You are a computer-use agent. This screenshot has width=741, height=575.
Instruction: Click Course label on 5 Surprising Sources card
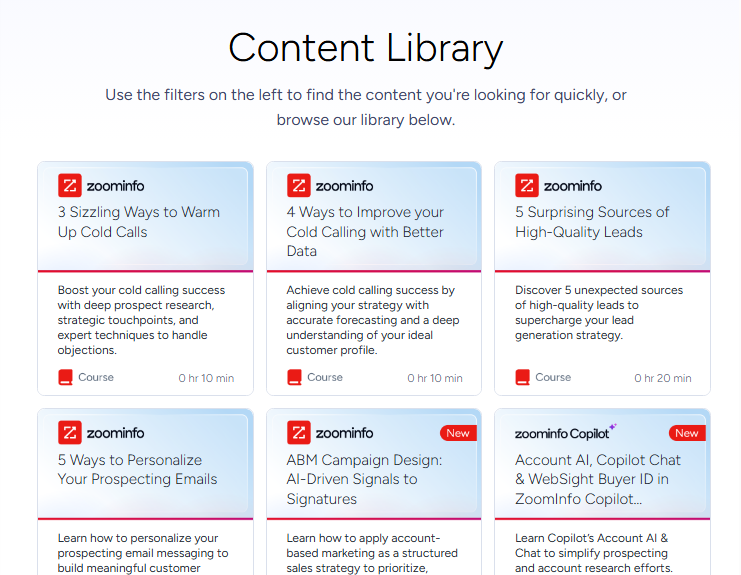pyautogui.click(x=553, y=377)
